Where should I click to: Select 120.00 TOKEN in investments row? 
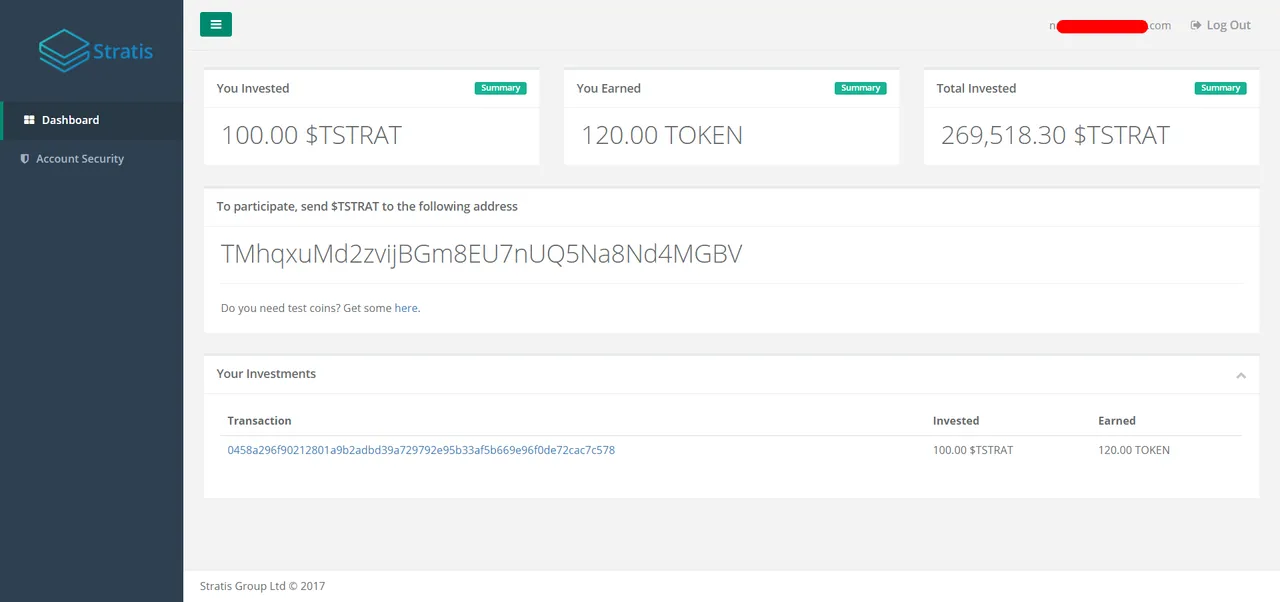click(1134, 450)
